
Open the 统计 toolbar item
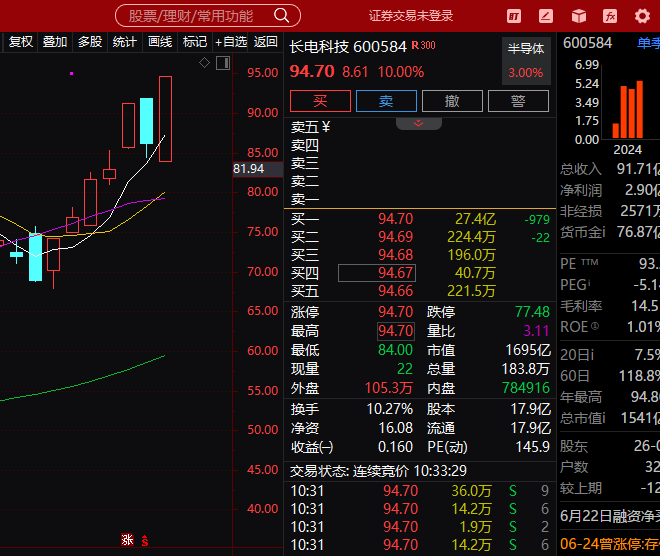click(124, 42)
